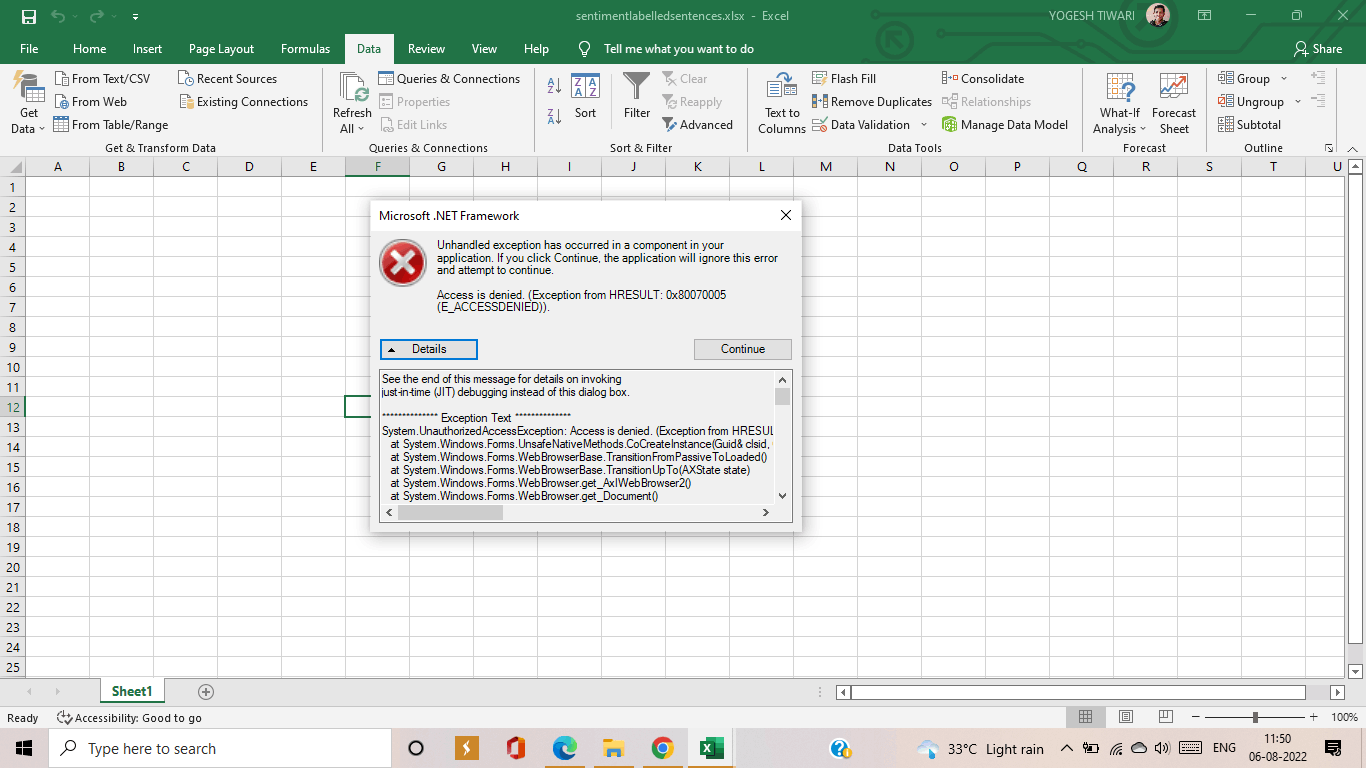Switch to Page Layout tab
This screenshot has height=768, width=1366.
pos(221,48)
